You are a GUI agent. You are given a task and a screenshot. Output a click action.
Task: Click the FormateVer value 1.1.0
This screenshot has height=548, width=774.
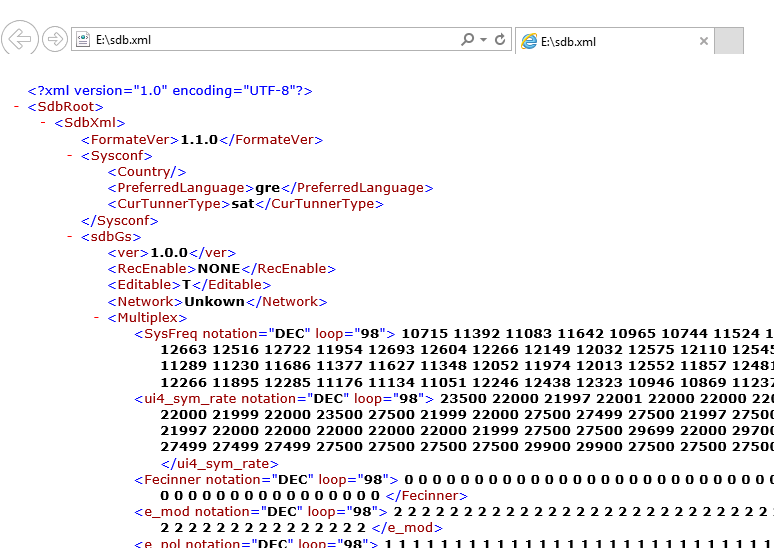199,140
